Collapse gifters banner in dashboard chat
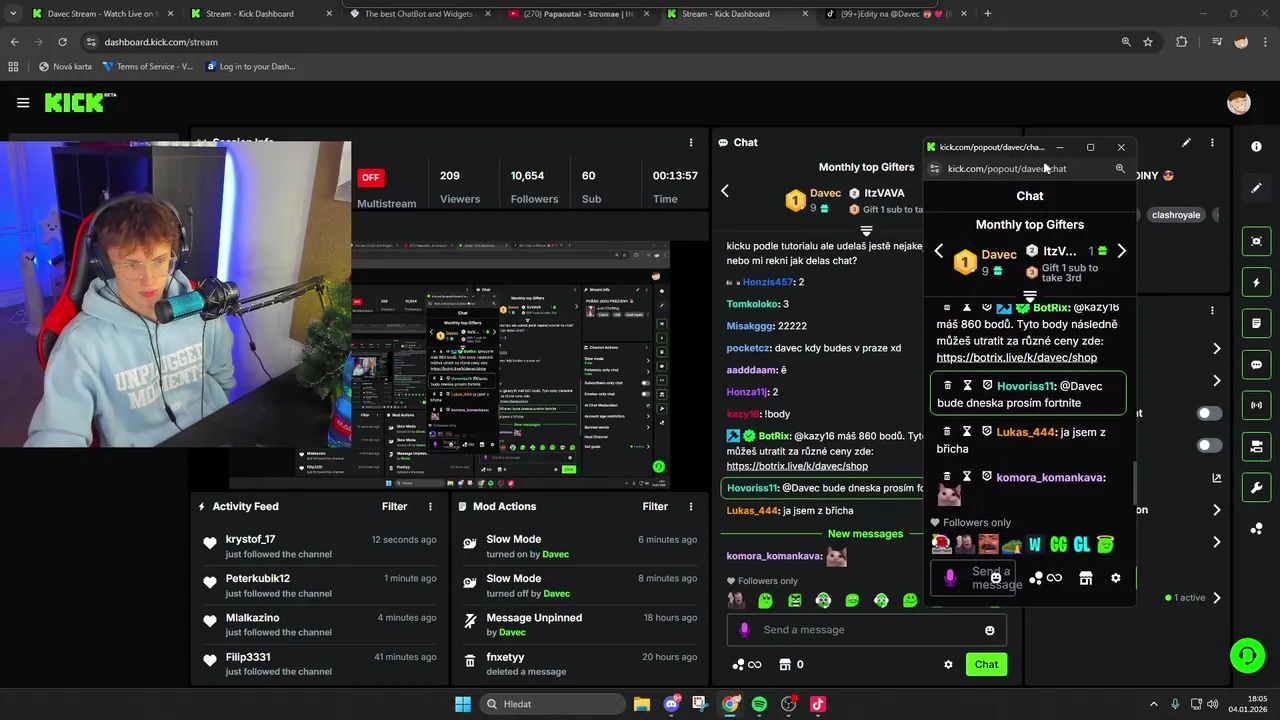1280x720 pixels. [x=866, y=230]
